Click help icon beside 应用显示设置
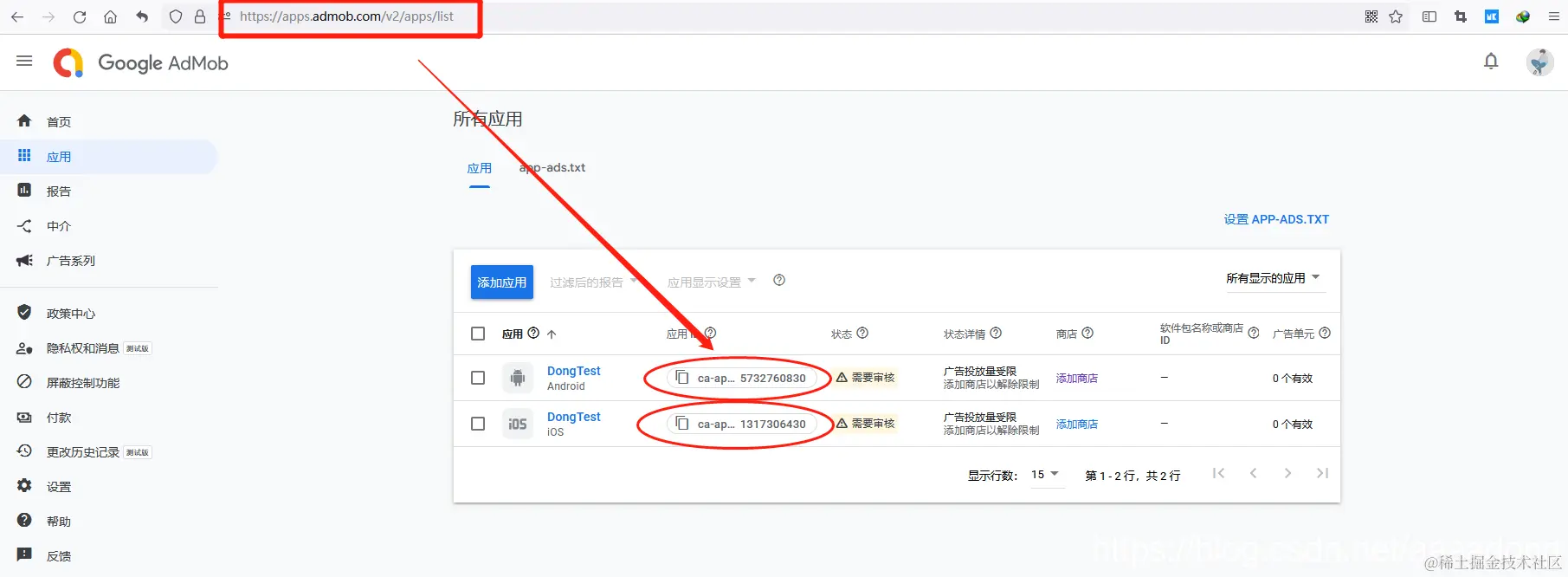Viewport: 1568px width, 577px height. point(779,280)
